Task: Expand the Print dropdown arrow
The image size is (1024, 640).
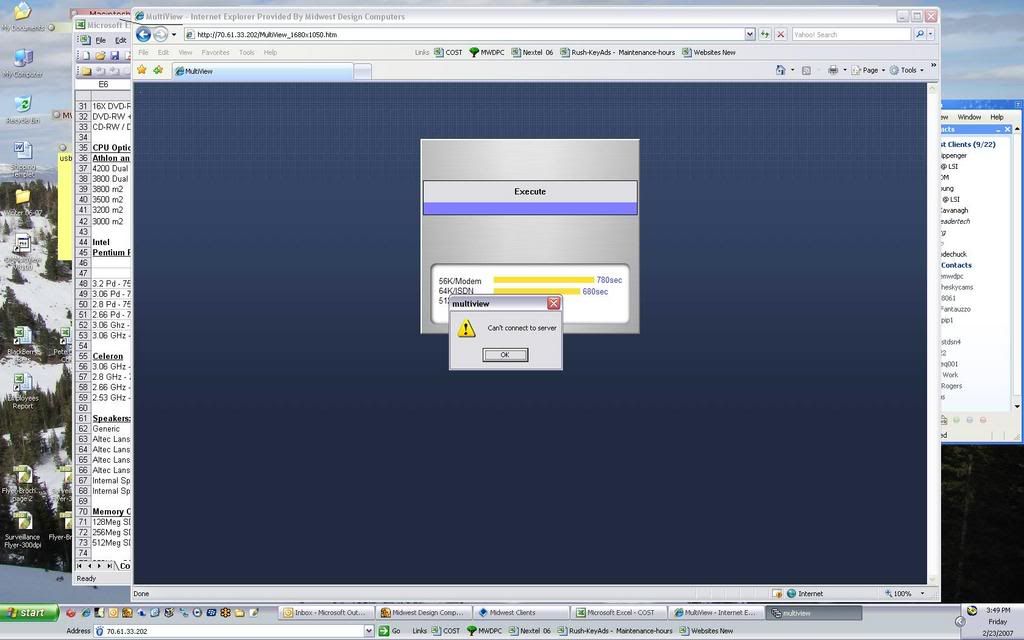Action: click(844, 70)
